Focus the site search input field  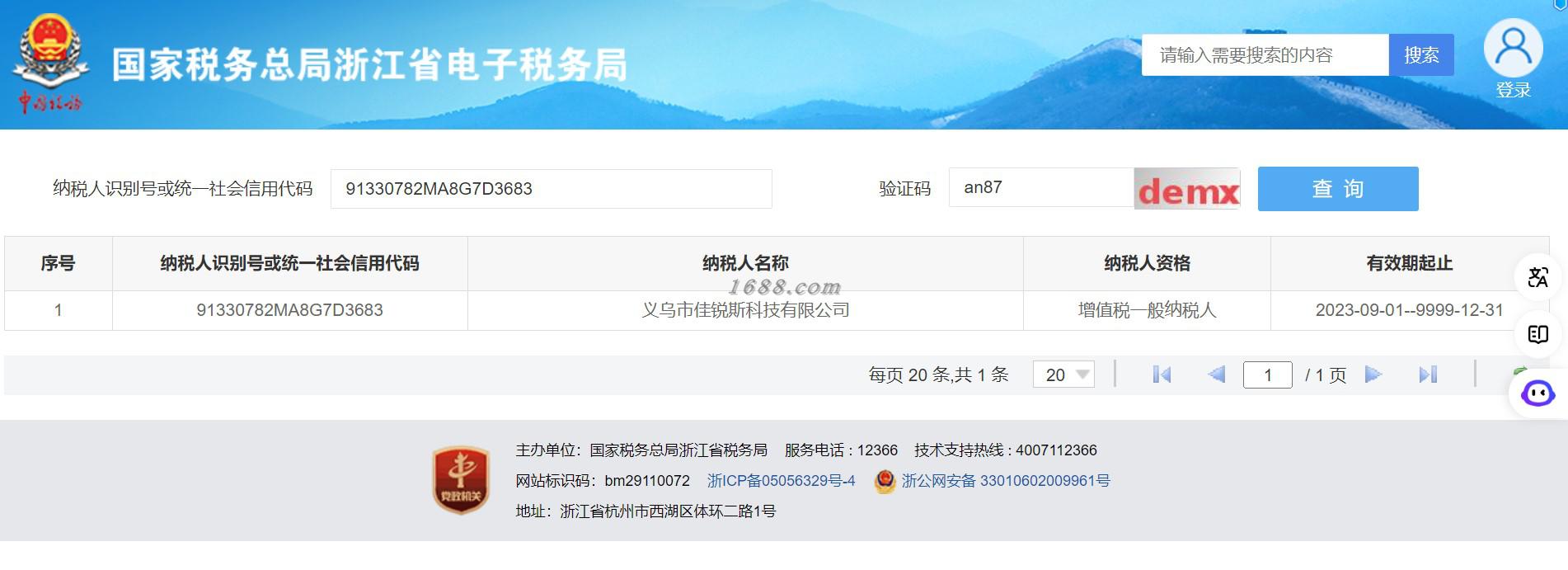[x=1265, y=55]
